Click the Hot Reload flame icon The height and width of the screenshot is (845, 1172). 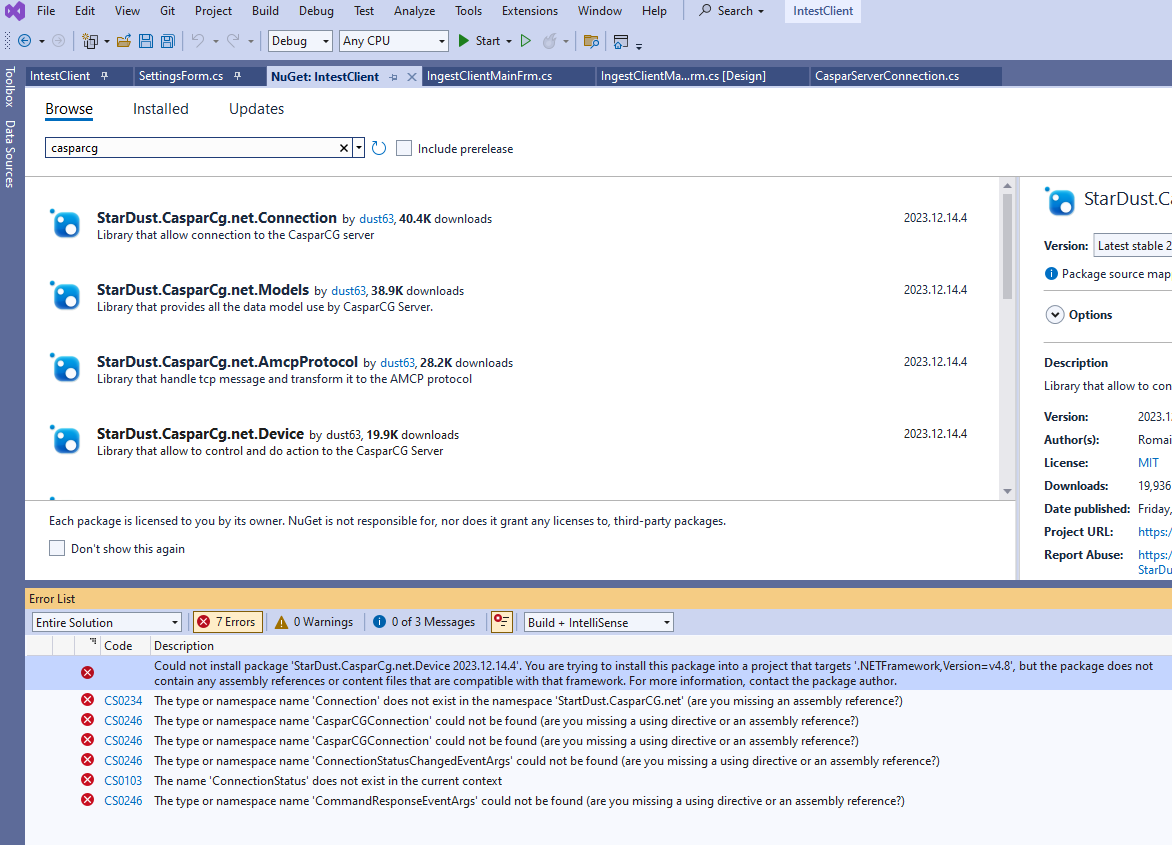(549, 41)
